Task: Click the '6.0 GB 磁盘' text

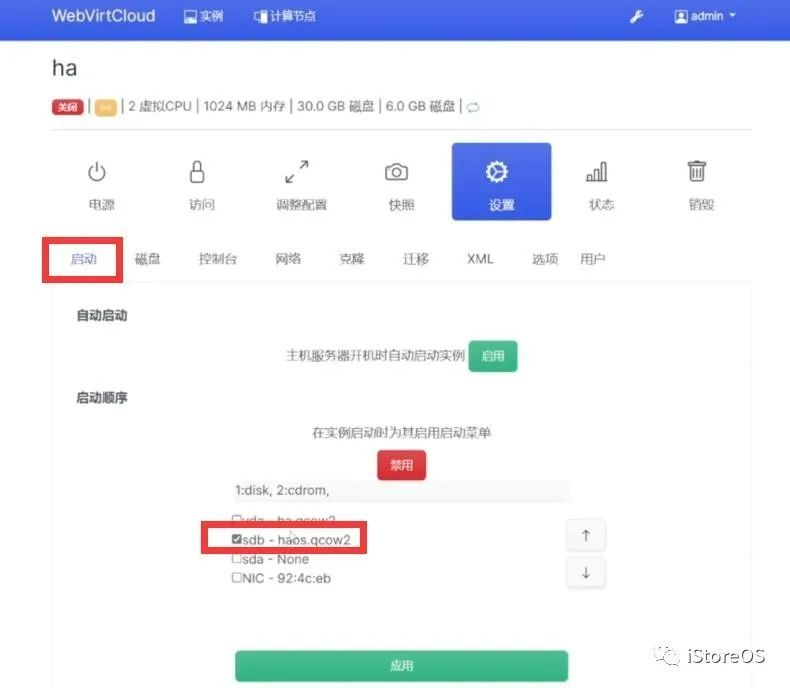Action: pyautogui.click(x=420, y=106)
